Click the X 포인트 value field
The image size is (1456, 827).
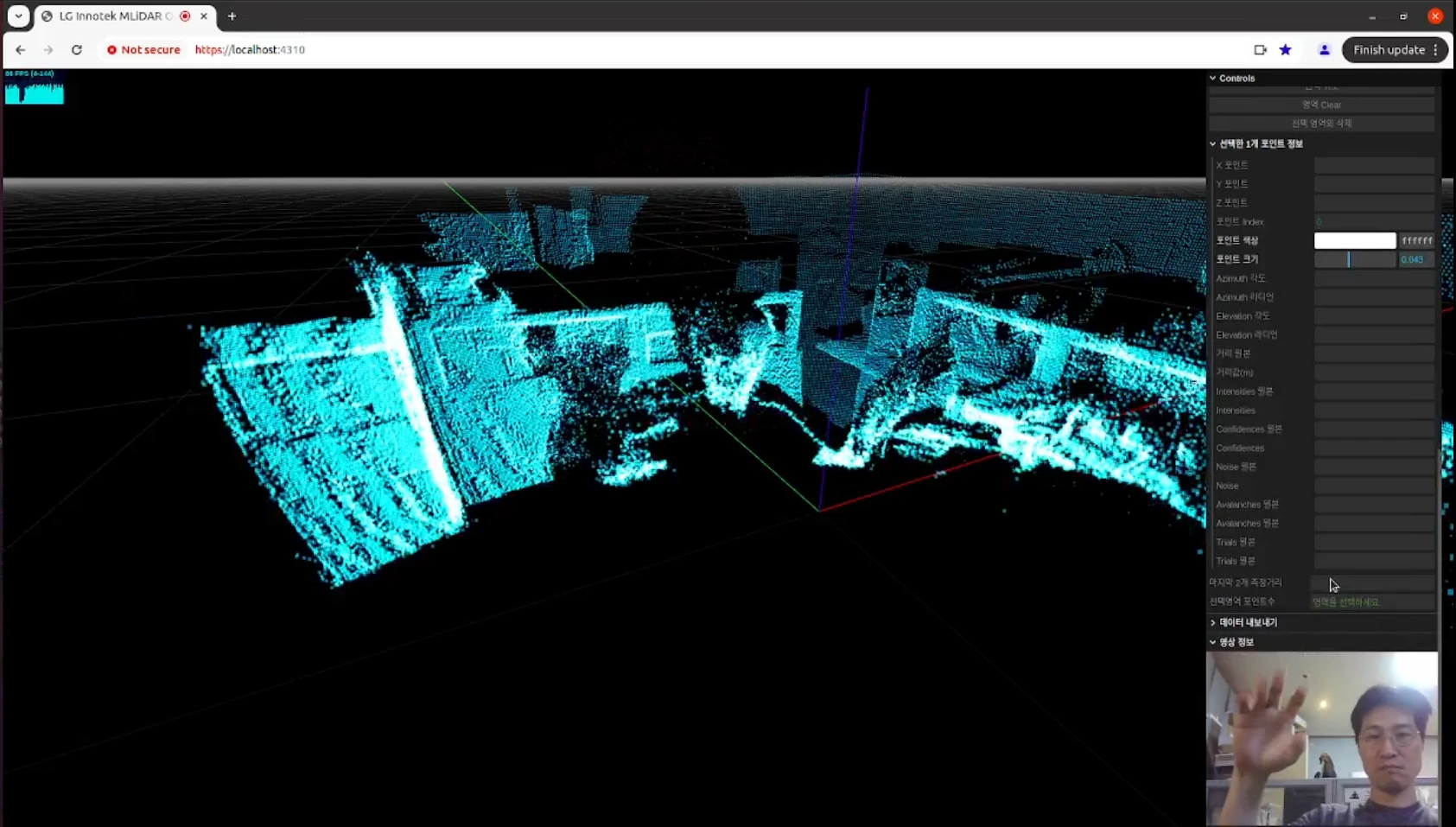(1374, 165)
